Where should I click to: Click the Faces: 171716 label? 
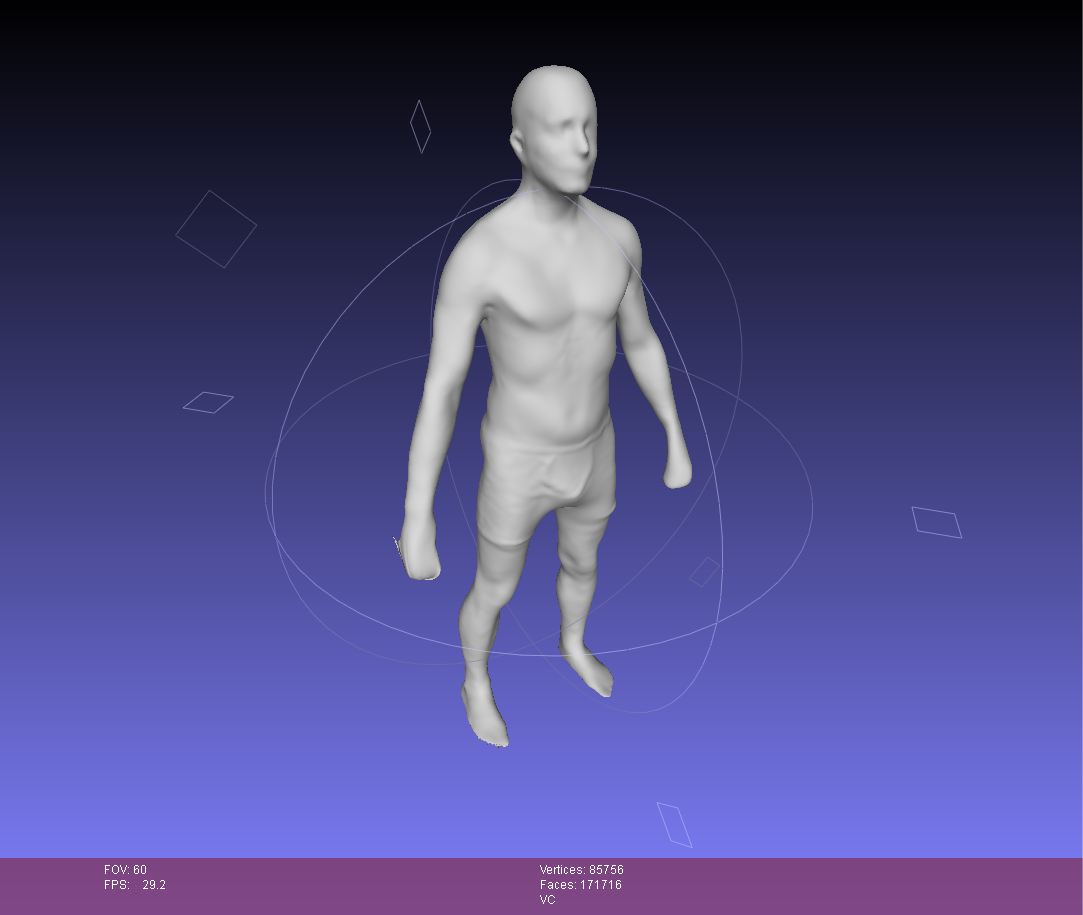tap(580, 885)
